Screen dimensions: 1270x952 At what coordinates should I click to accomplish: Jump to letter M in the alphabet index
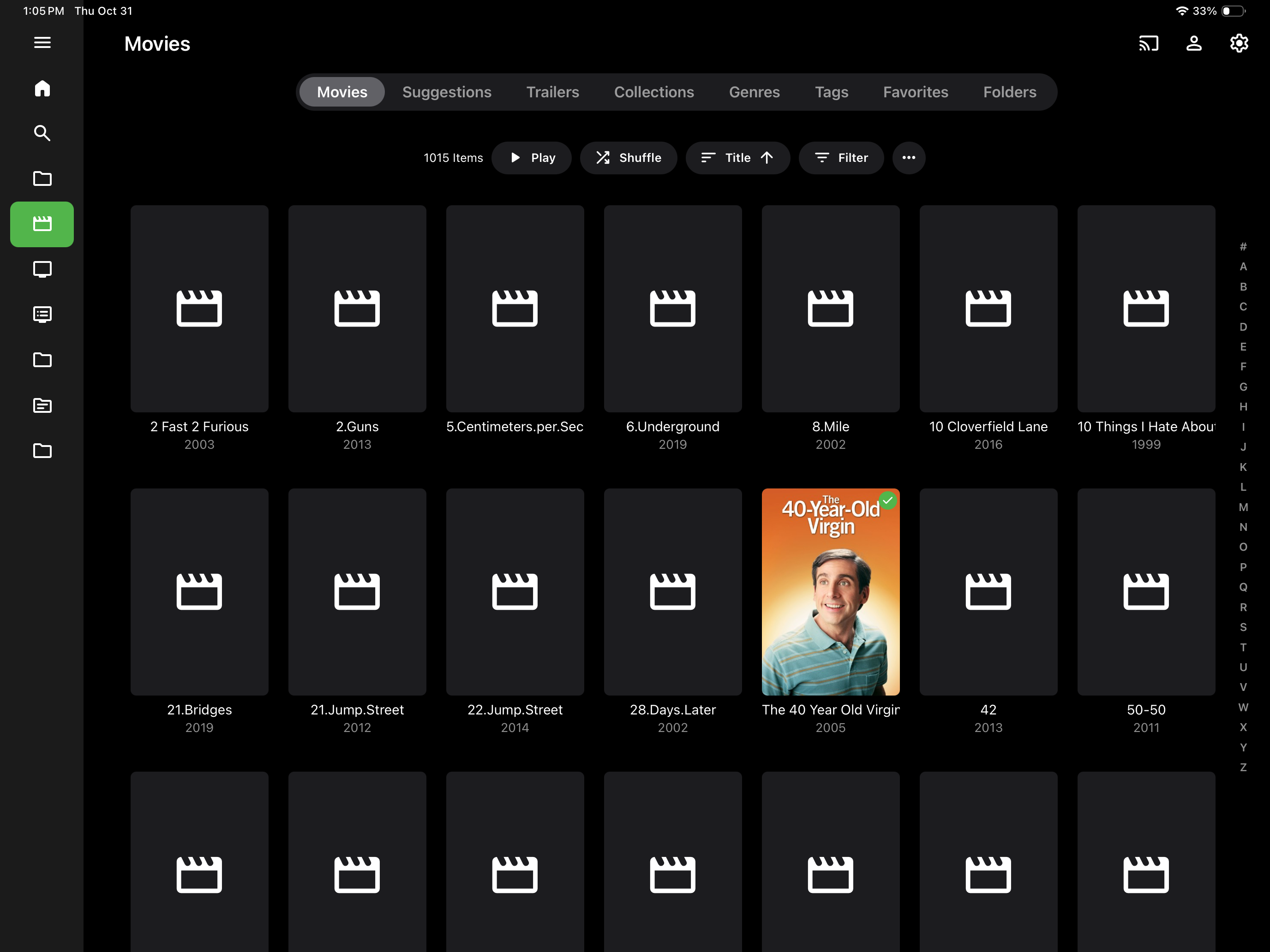coord(1243,507)
